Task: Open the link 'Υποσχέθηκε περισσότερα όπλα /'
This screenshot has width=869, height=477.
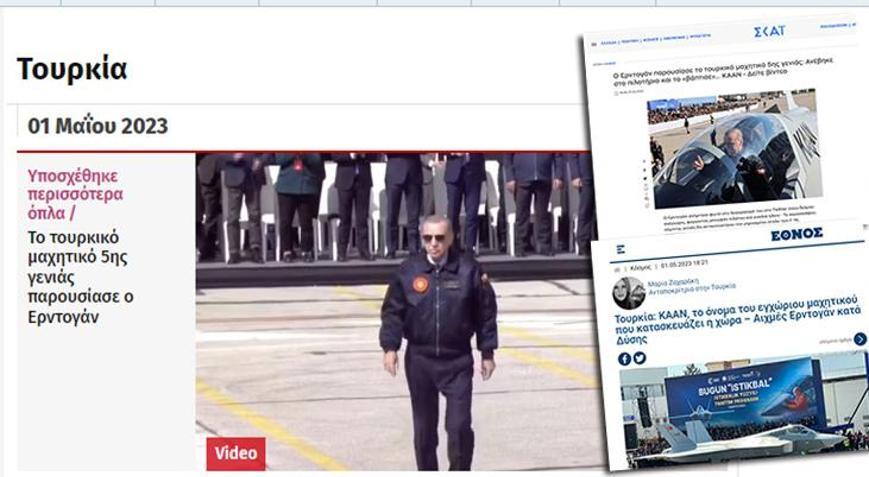Action: pyautogui.click(x=75, y=194)
